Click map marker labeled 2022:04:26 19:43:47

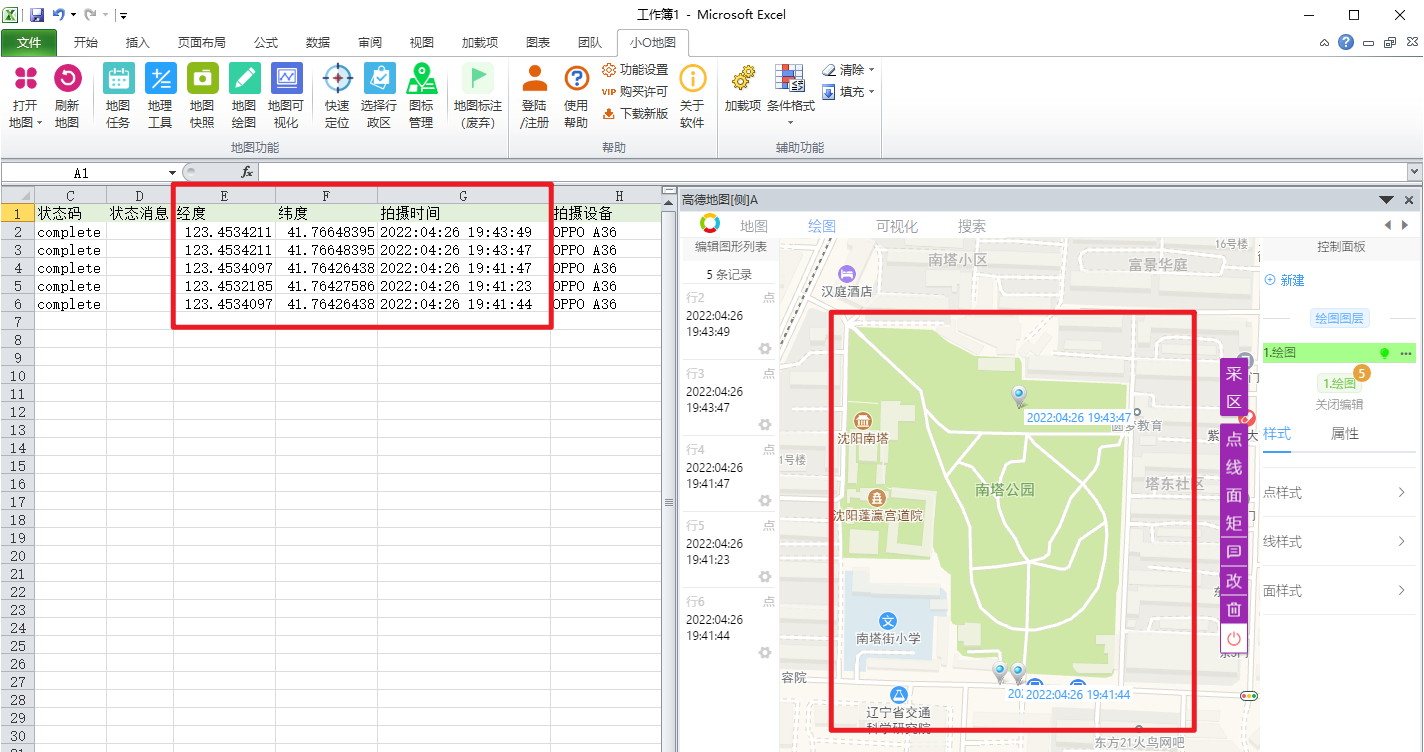tap(1019, 397)
